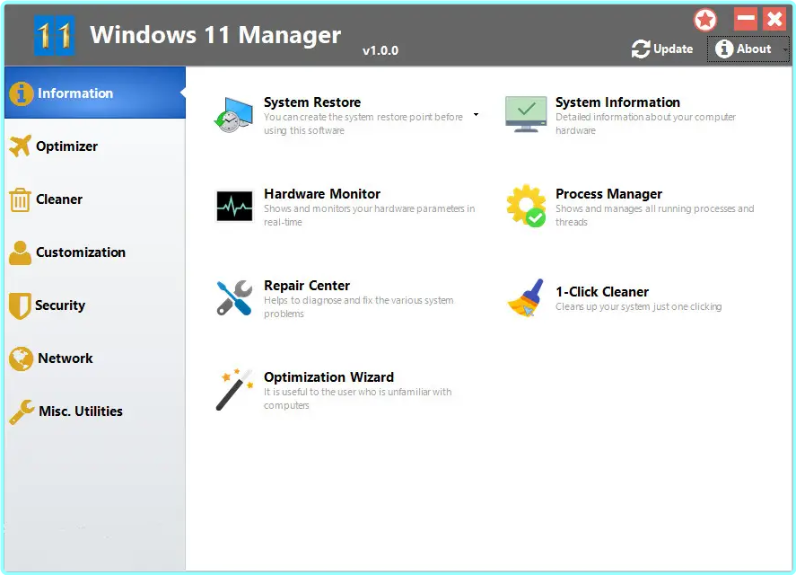Switch to the Cleaner tab
The height and width of the screenshot is (575, 796).
click(95, 199)
